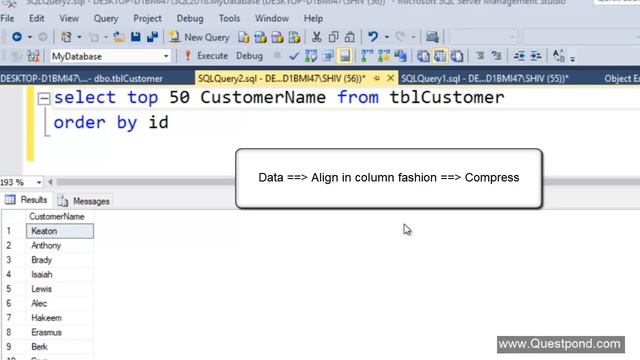Open the New Project dropdown arrow

pos(79,37)
